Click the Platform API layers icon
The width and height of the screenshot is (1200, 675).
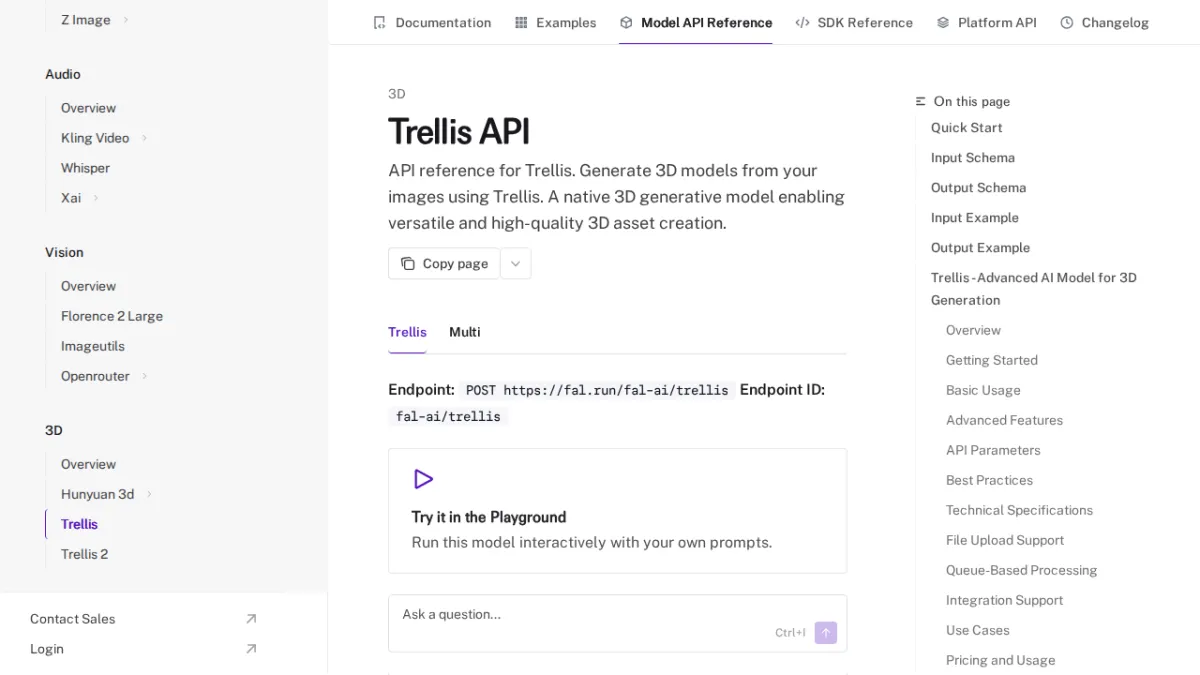point(943,22)
